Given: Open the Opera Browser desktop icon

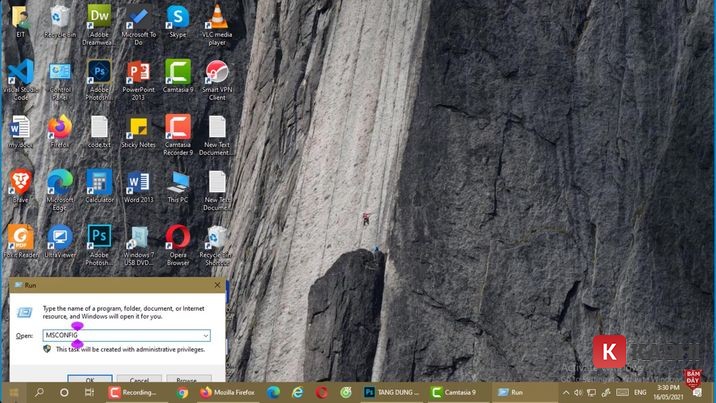Looking at the screenshot, I should tap(178, 246).
